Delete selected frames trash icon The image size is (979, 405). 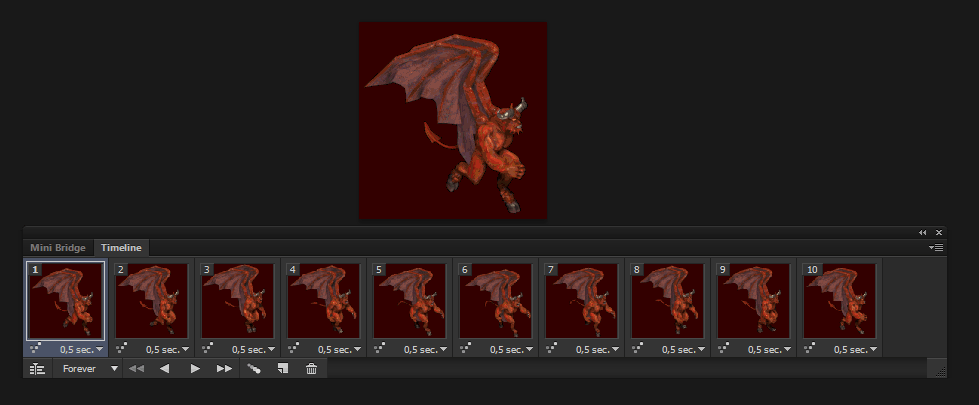coord(312,369)
